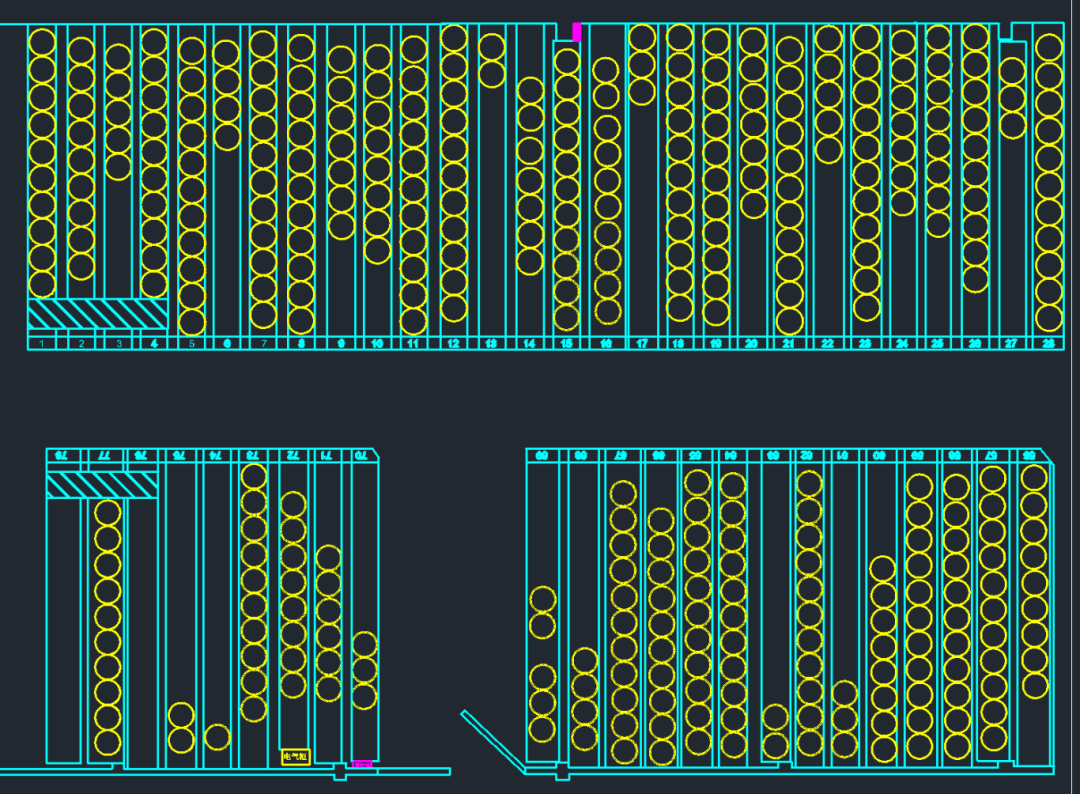The height and width of the screenshot is (794, 1080).
Task: Click column number 14 in top row
Action: pyautogui.click(x=529, y=343)
